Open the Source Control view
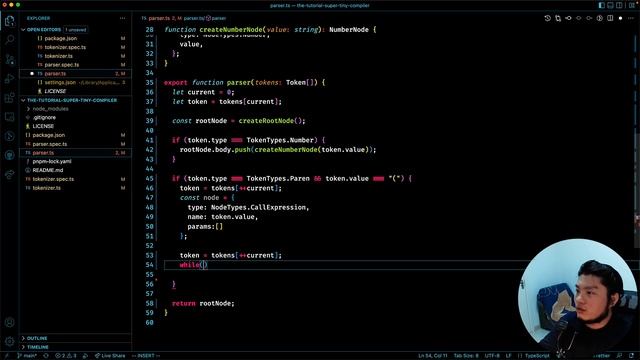The height and width of the screenshot is (360, 640). point(9,60)
